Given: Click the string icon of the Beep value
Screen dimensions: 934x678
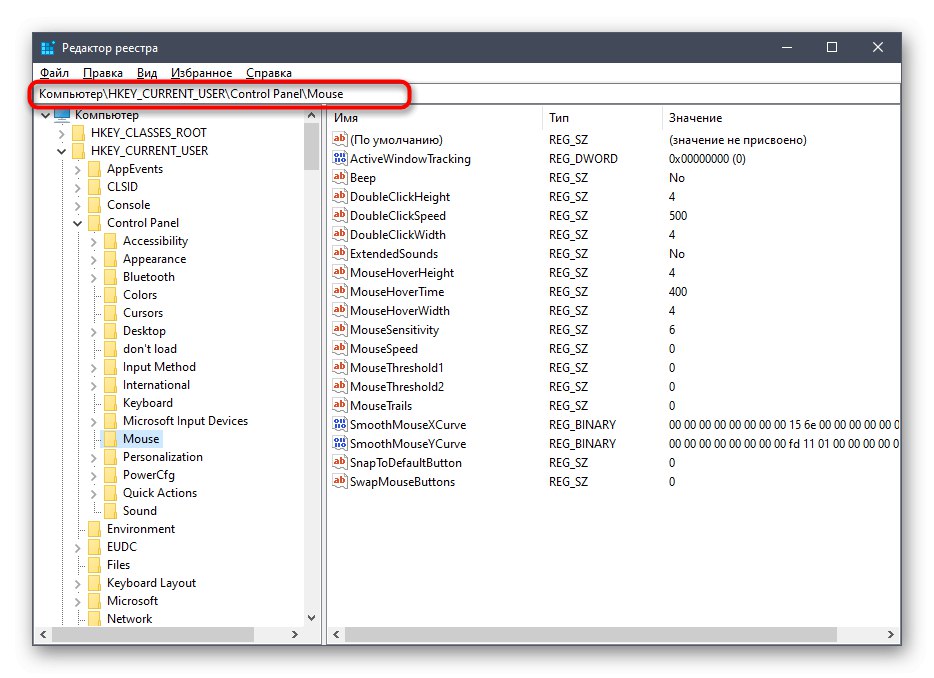Looking at the screenshot, I should pyautogui.click(x=340, y=177).
